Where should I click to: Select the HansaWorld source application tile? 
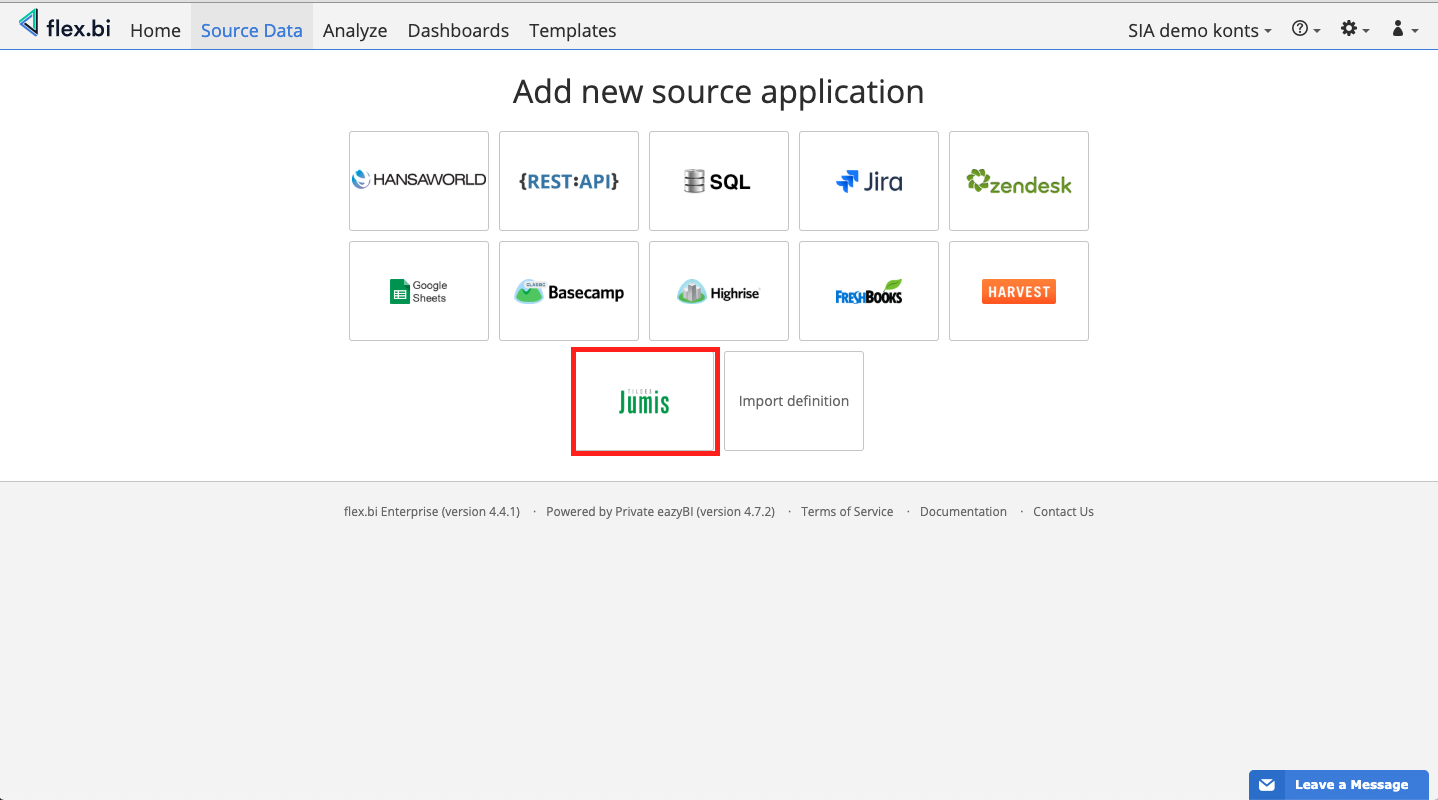pyautogui.click(x=418, y=181)
